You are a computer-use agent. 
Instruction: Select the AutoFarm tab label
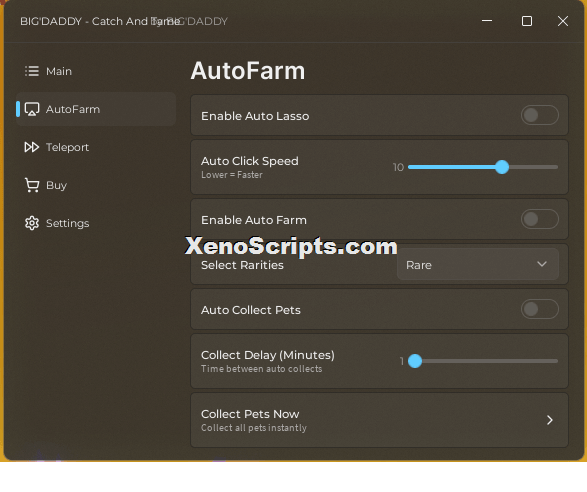[x=73, y=109]
